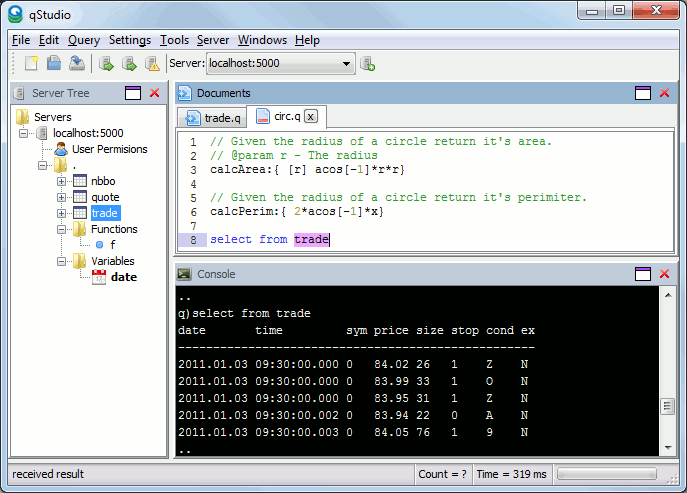Click the 'Time = 319 ms' status entry
Screen dimensions: 687x493
511,474
